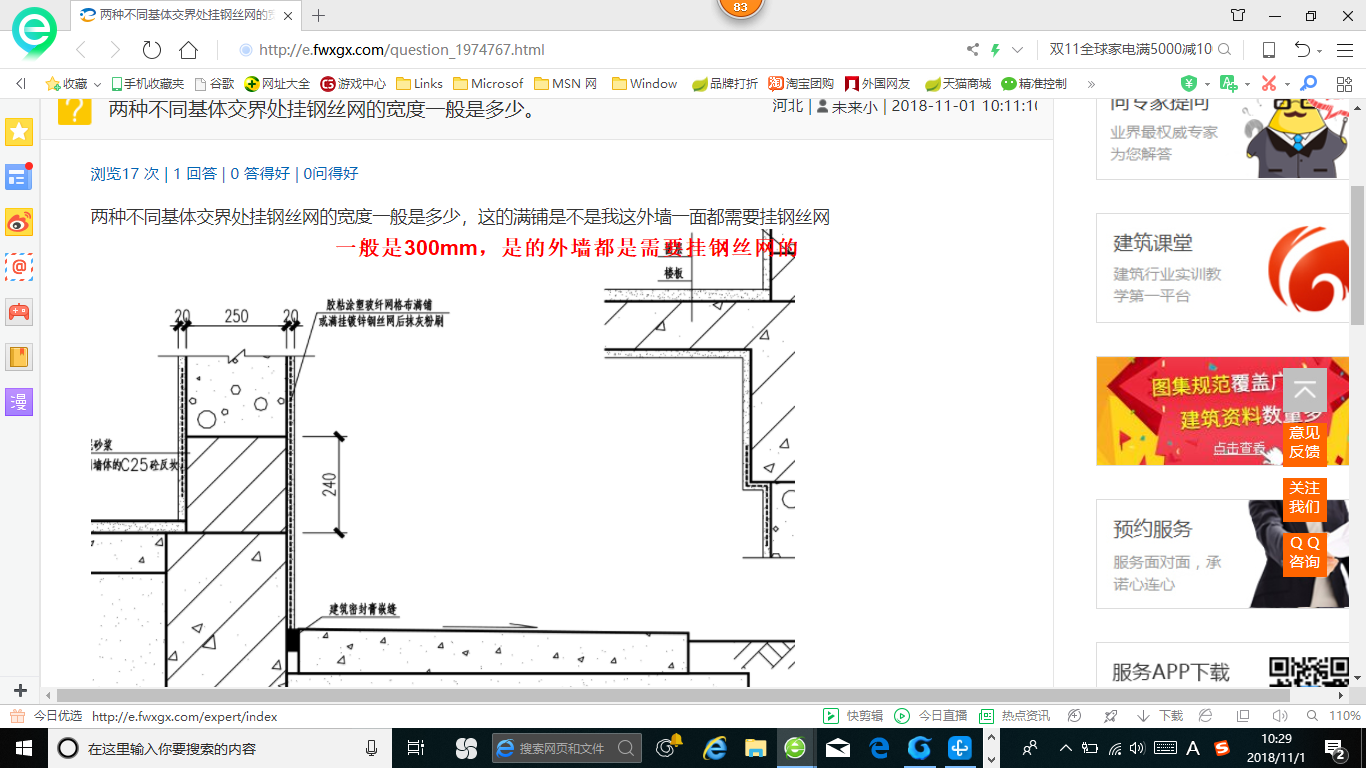Collapse the bookmarks bar sidebar arrow
This screenshot has width=1366, height=768.
pyautogui.click(x=21, y=84)
